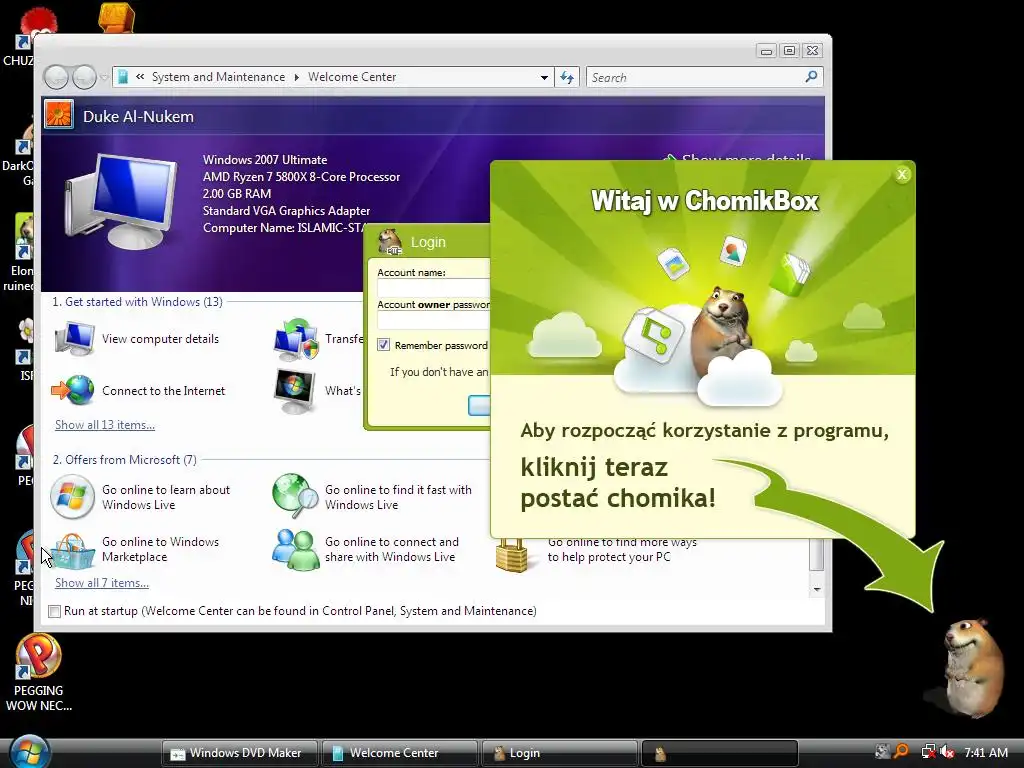Uncheck Remember password in Login dialog

point(383,345)
